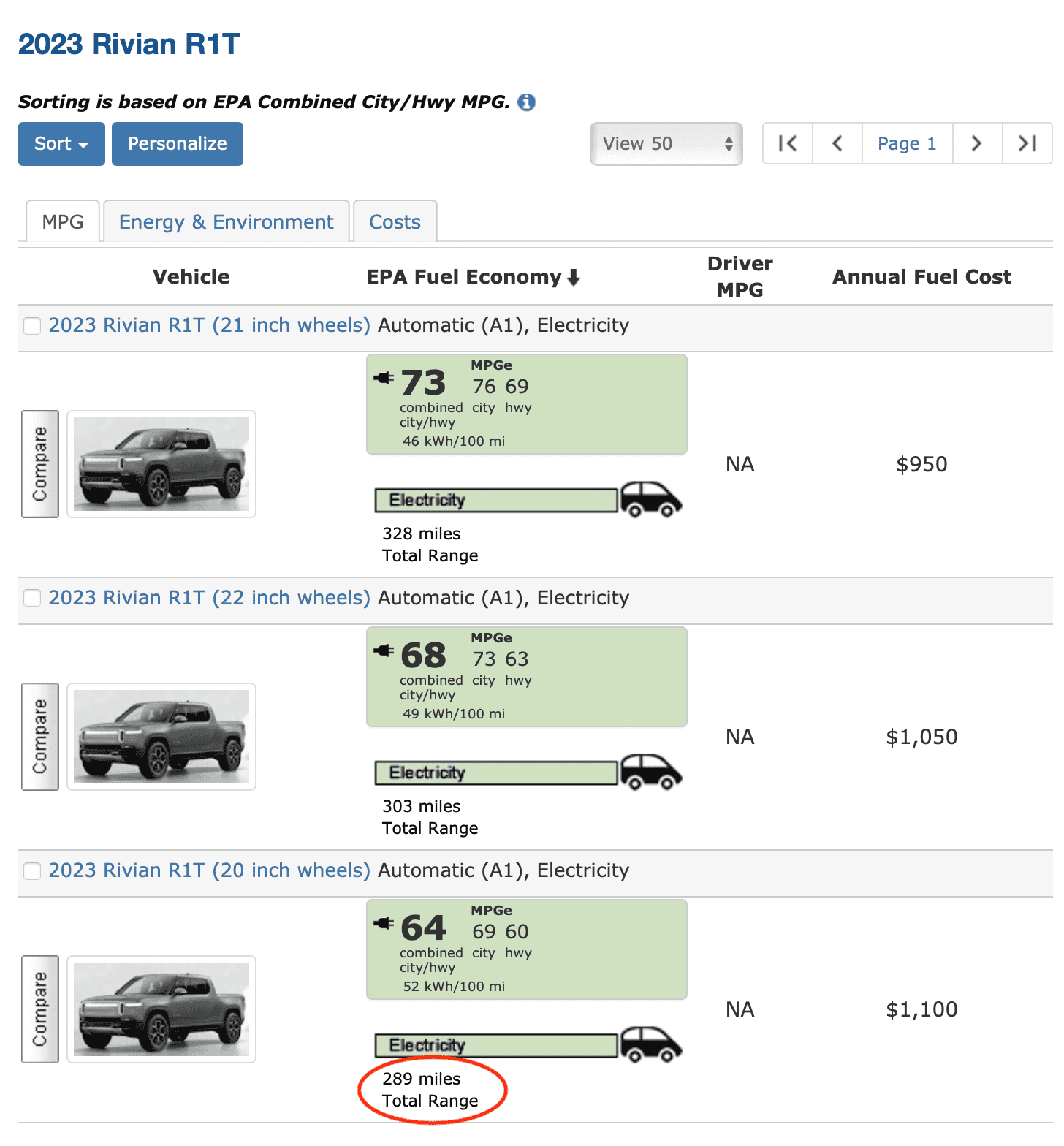Viewport: 1064px width, 1146px height.
Task: Click the Annual Fuel Cost column header
Action: [922, 277]
